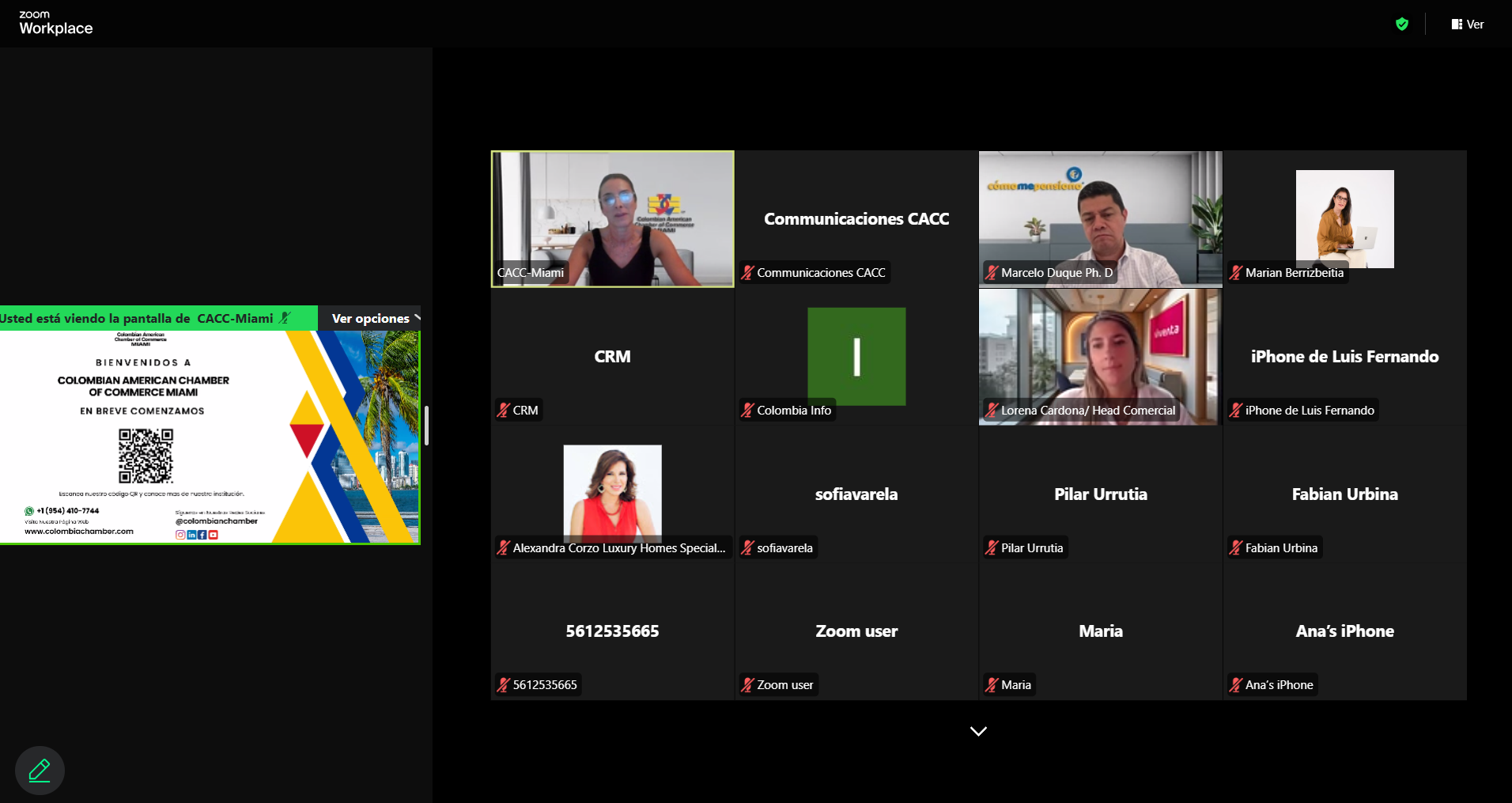Screen dimensions: 1512x803
Task: Click the Fabian Urbina center name
Action: coord(1344,494)
